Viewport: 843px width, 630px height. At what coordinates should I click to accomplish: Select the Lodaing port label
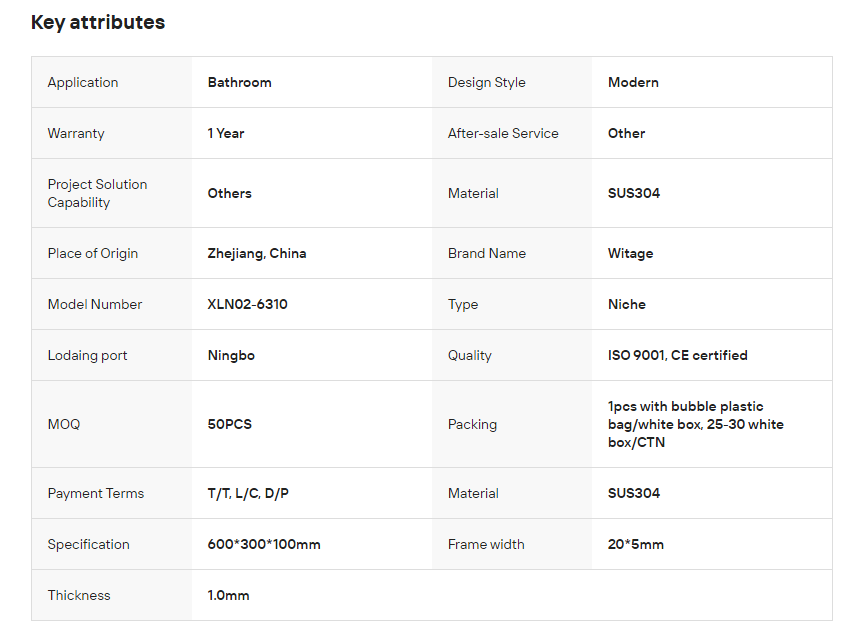click(x=87, y=355)
